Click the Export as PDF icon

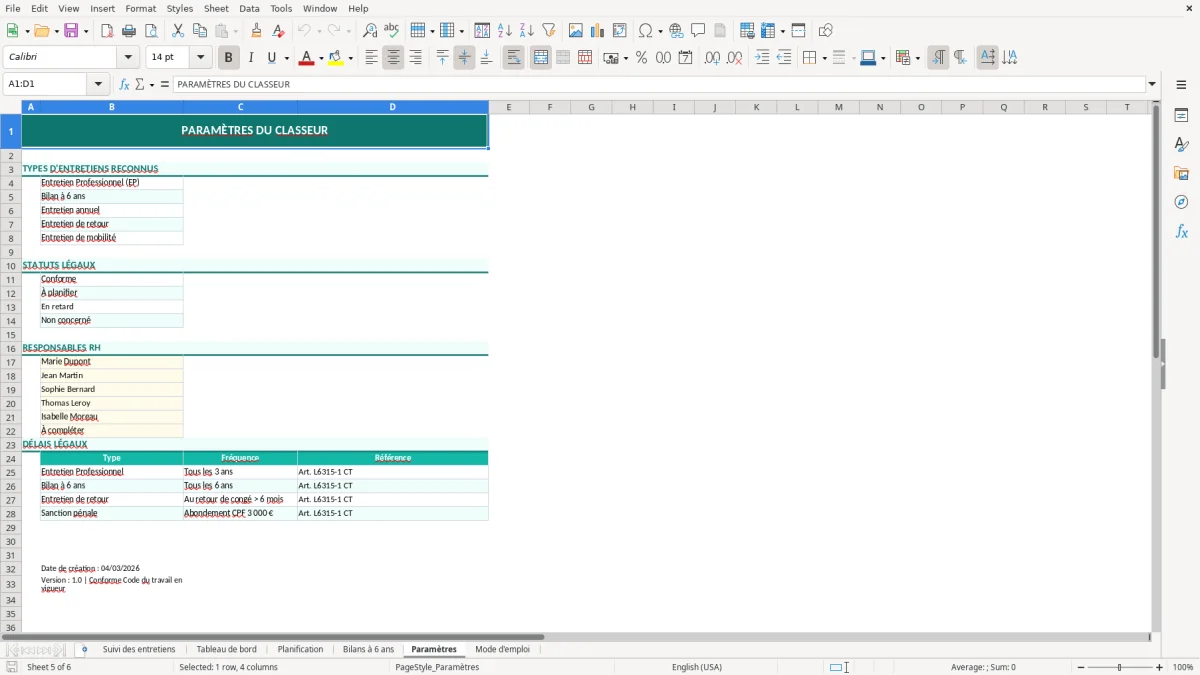point(107,31)
